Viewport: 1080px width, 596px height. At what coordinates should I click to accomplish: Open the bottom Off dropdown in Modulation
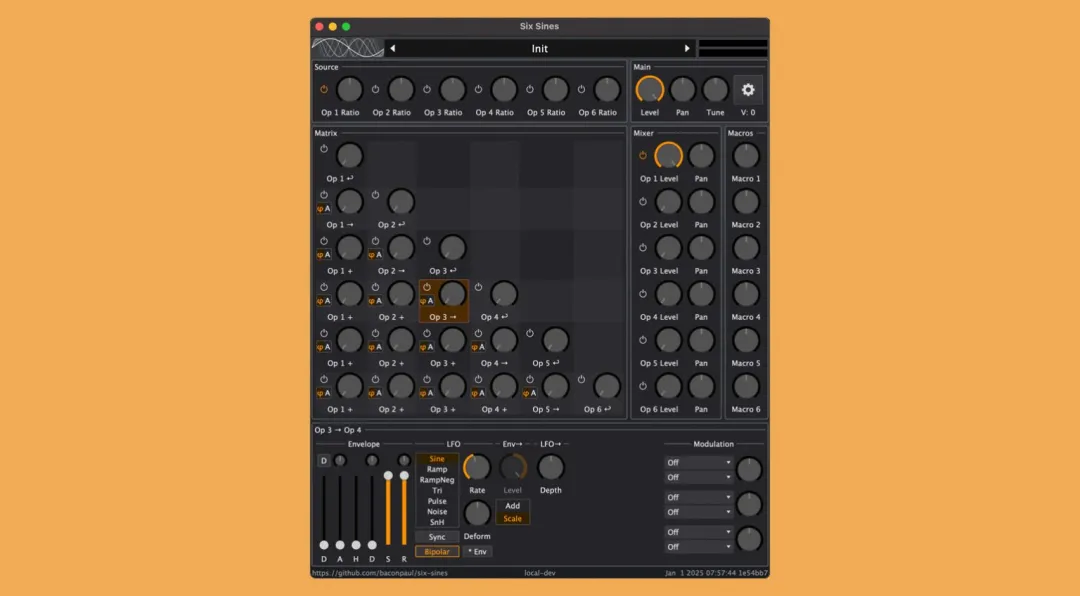click(x=698, y=546)
